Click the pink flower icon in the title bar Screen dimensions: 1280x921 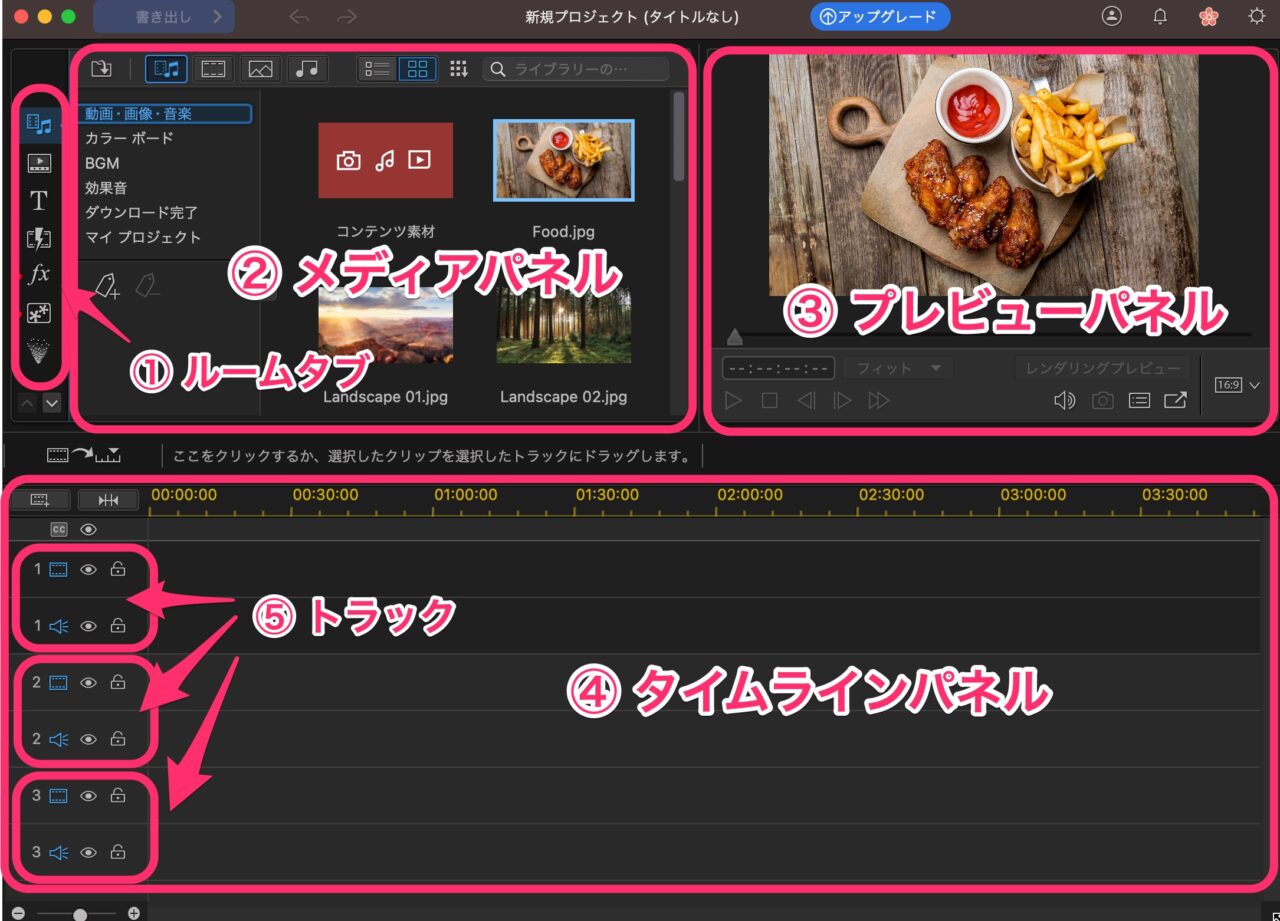(1208, 16)
